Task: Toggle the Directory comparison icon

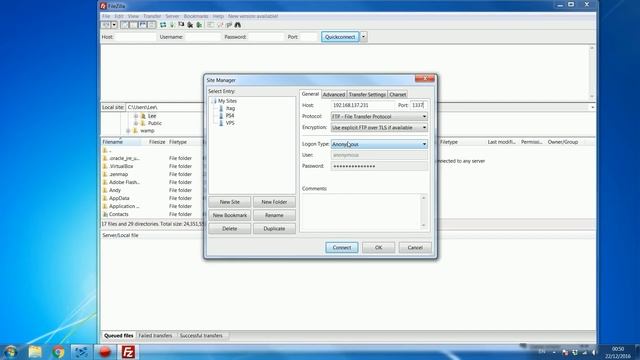Action: 220,25
